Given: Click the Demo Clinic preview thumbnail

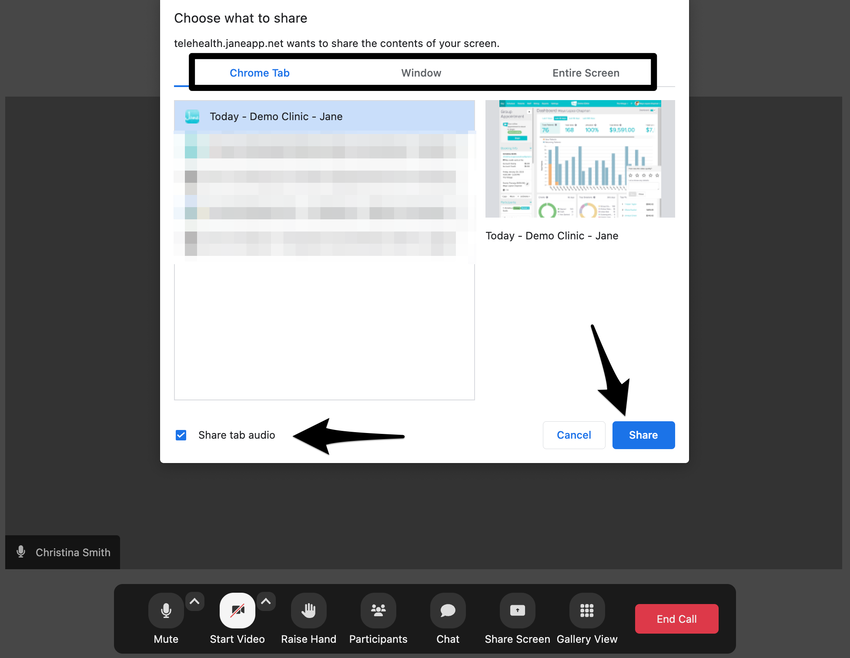Looking at the screenshot, I should tap(580, 159).
